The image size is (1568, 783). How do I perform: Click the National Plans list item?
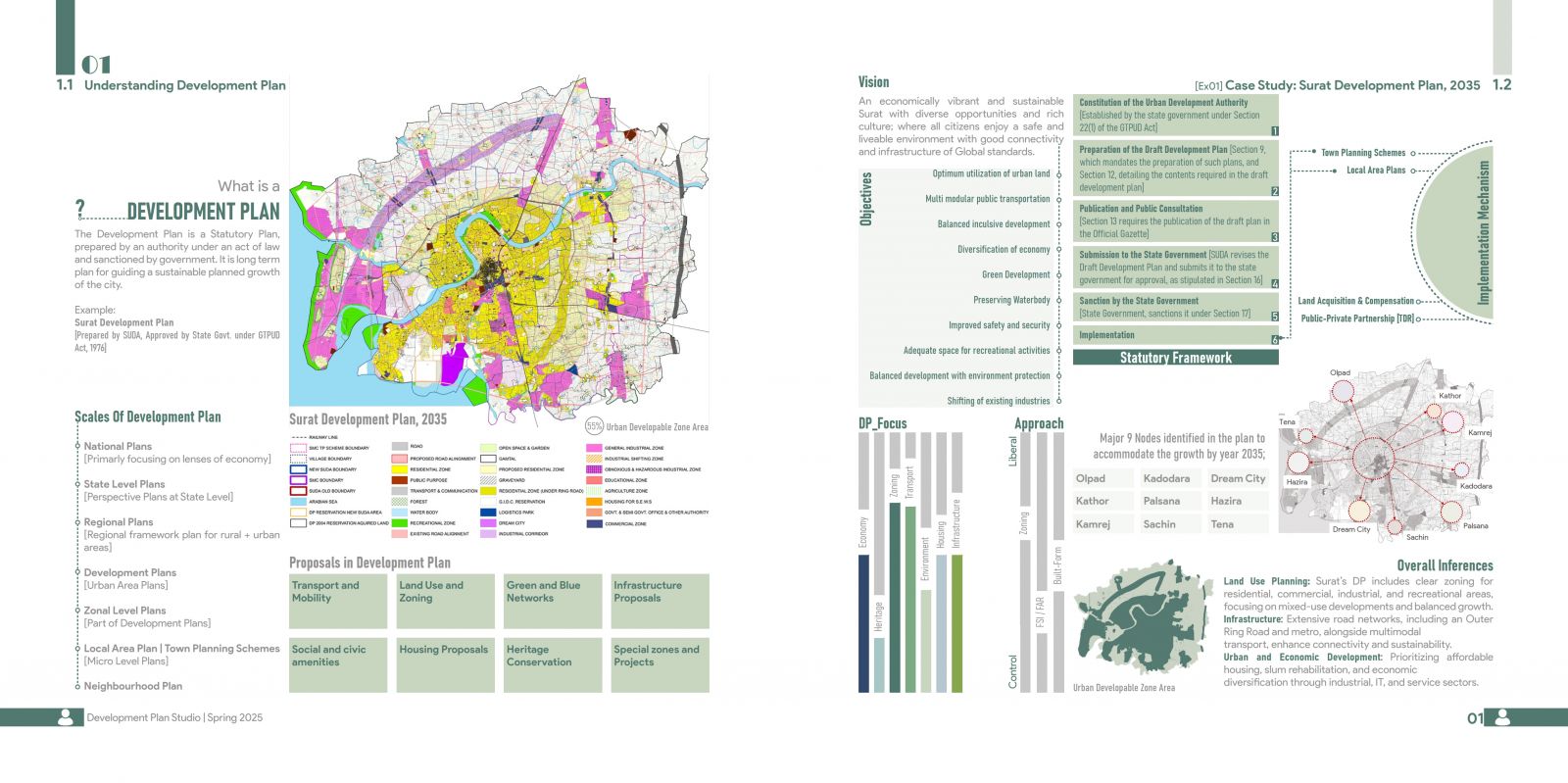(177, 452)
